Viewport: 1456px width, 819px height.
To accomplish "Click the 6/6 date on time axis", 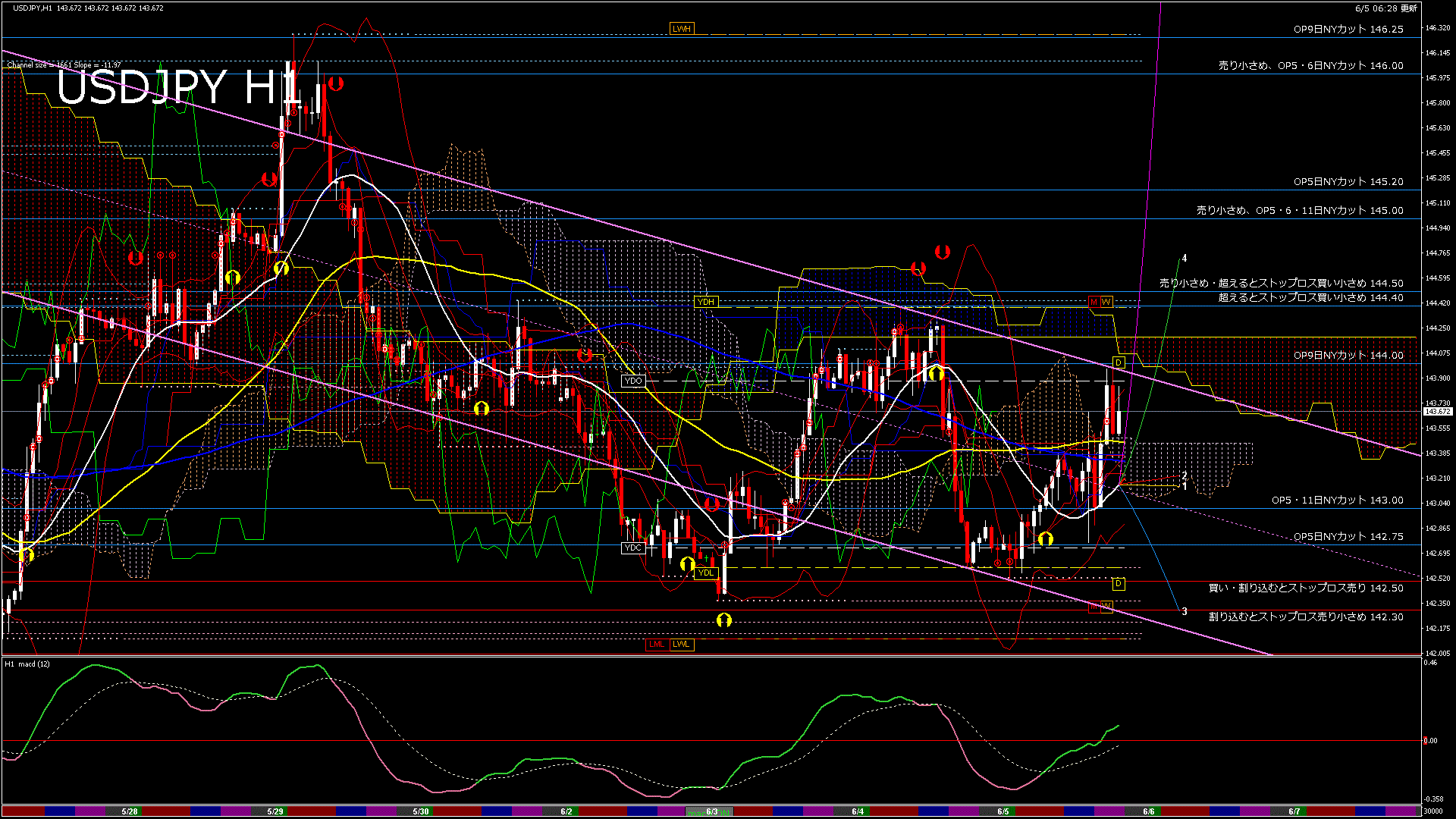I will click(x=1148, y=811).
